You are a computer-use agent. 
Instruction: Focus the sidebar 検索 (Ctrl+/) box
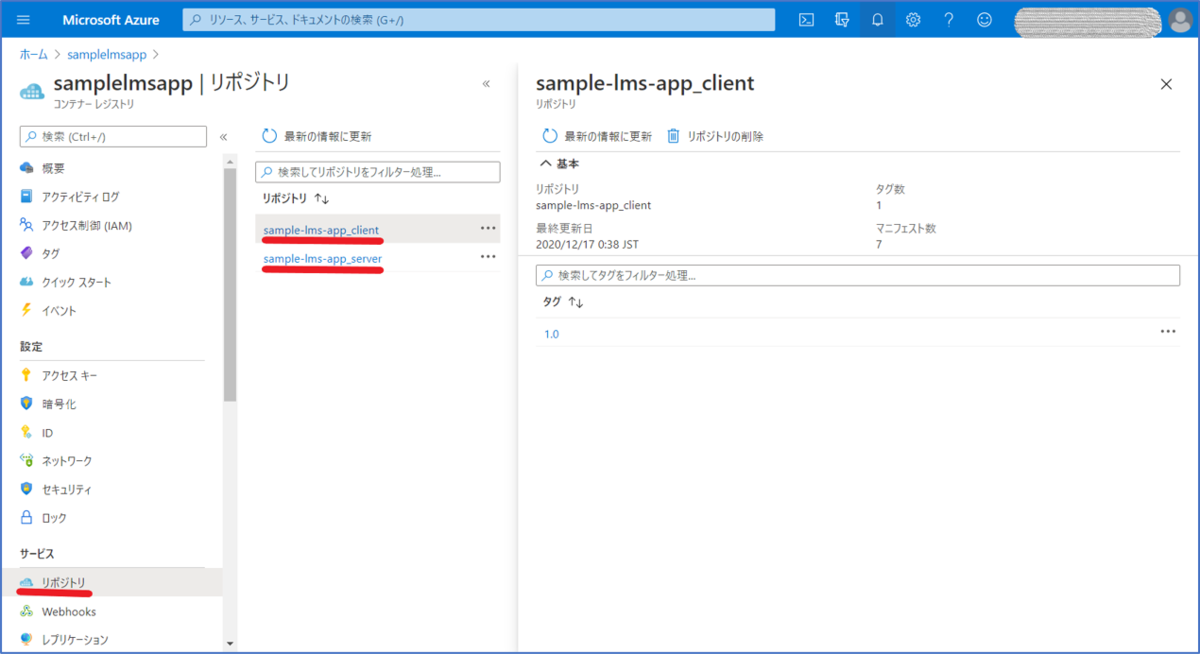click(113, 137)
